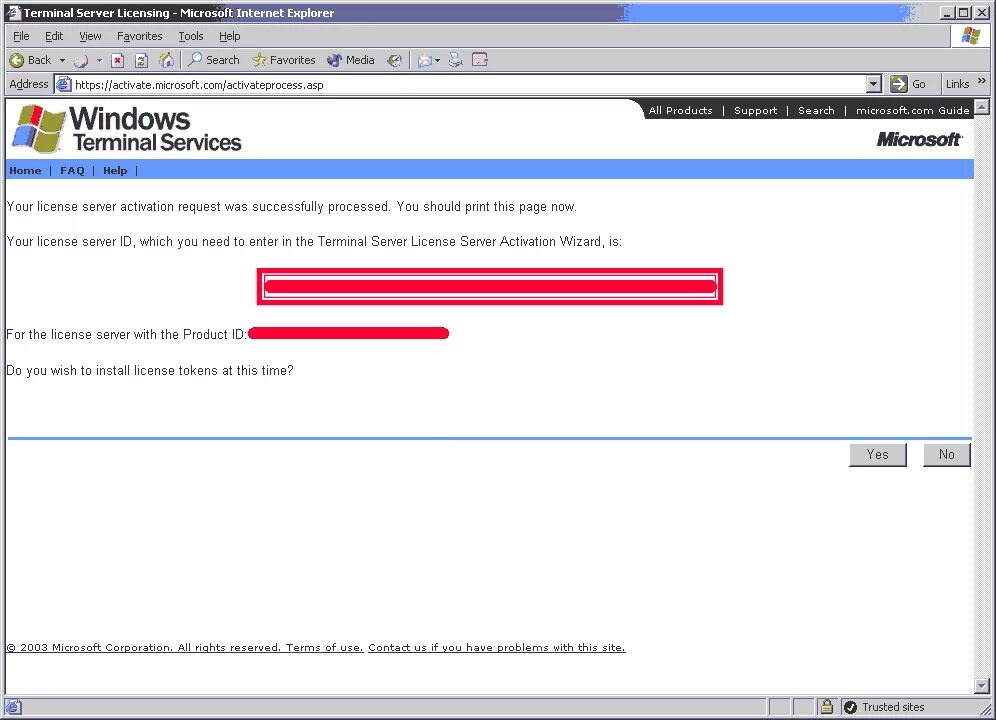Click the Microsoft logo
The width and height of the screenshot is (996, 720).
(x=919, y=139)
